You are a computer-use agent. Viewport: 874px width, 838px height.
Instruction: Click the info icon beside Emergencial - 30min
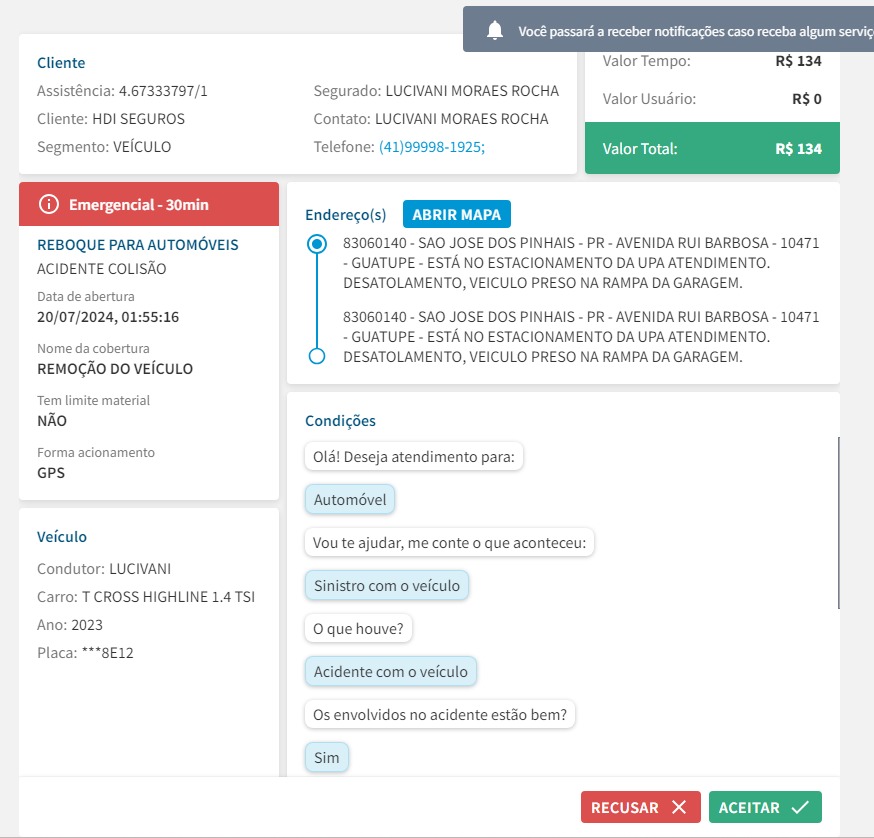click(x=49, y=204)
